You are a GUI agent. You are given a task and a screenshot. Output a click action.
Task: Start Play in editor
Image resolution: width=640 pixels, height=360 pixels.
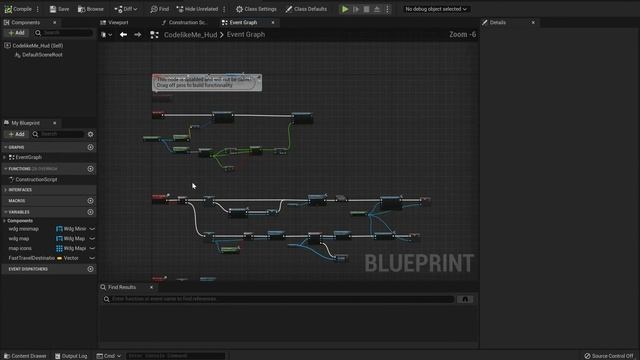345,9
